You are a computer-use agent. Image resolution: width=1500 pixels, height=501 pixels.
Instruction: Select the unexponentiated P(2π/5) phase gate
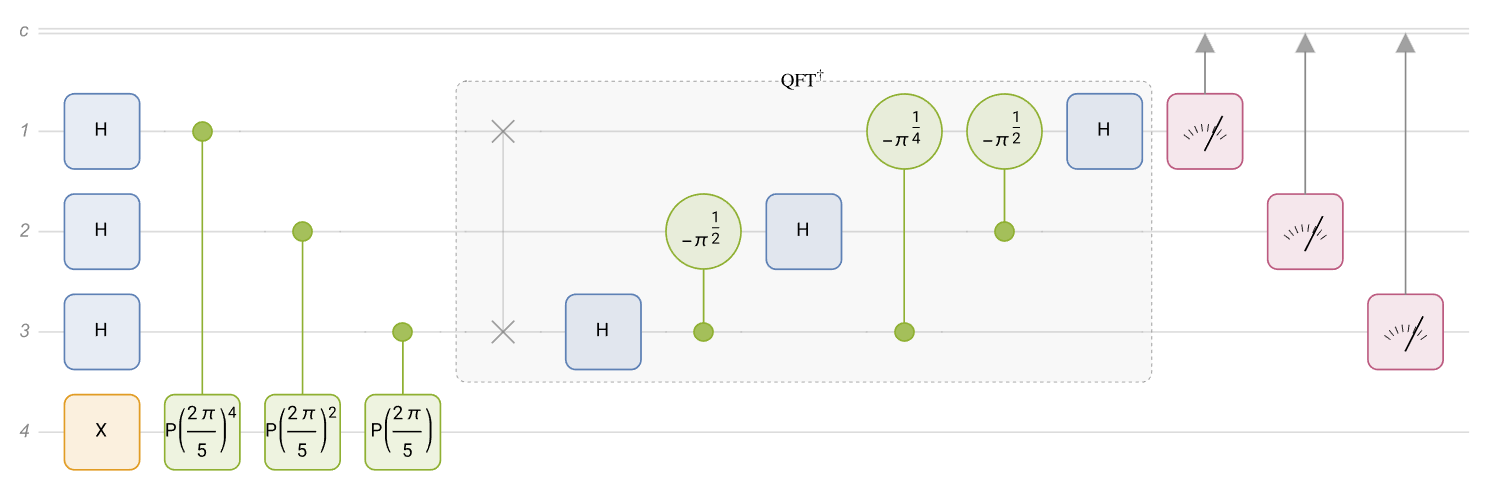point(402,431)
